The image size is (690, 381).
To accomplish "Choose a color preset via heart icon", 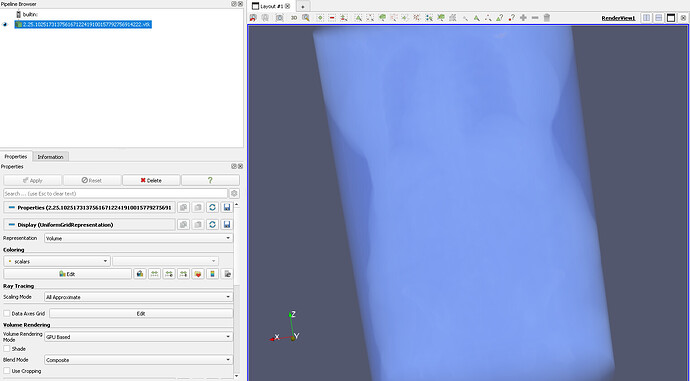I will [198, 274].
